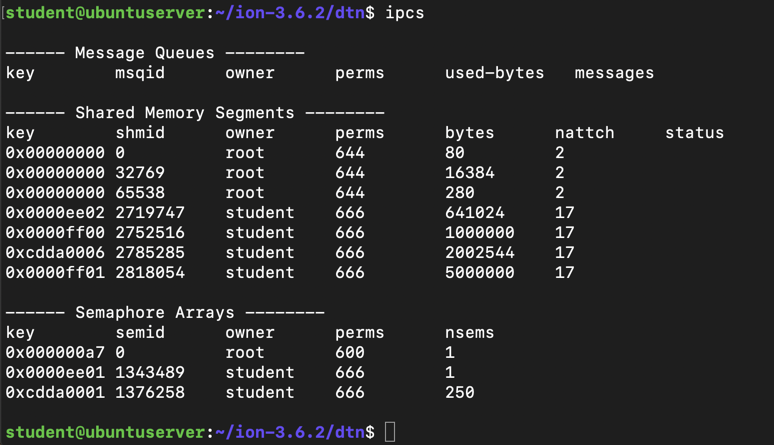The height and width of the screenshot is (445, 774).
Task: Click the 'shmid' column header
Action: [x=140, y=133]
